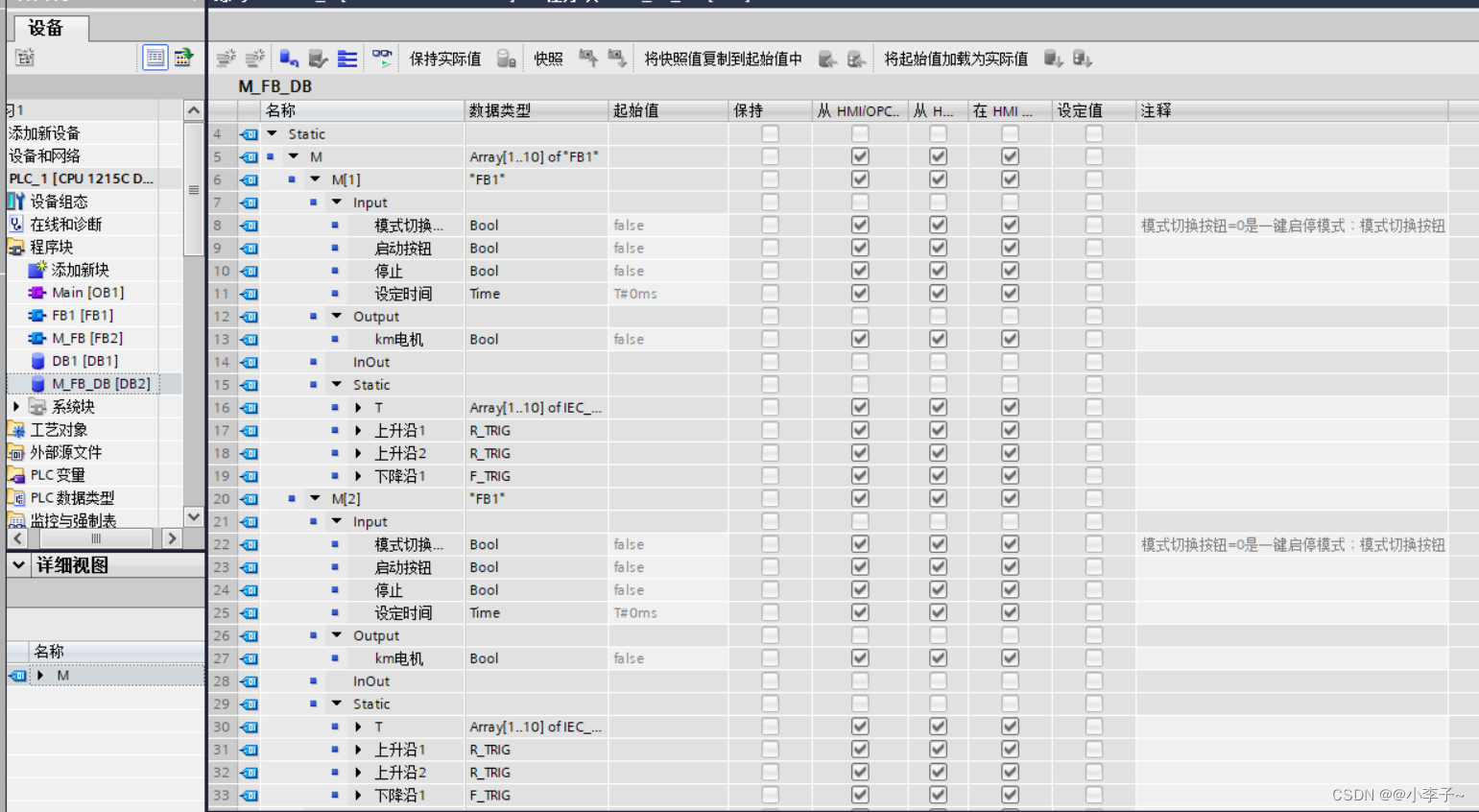Uncheck HMI/OPC access for km电机 in row 13
Viewport: 1479px width, 812px height.
860,339
